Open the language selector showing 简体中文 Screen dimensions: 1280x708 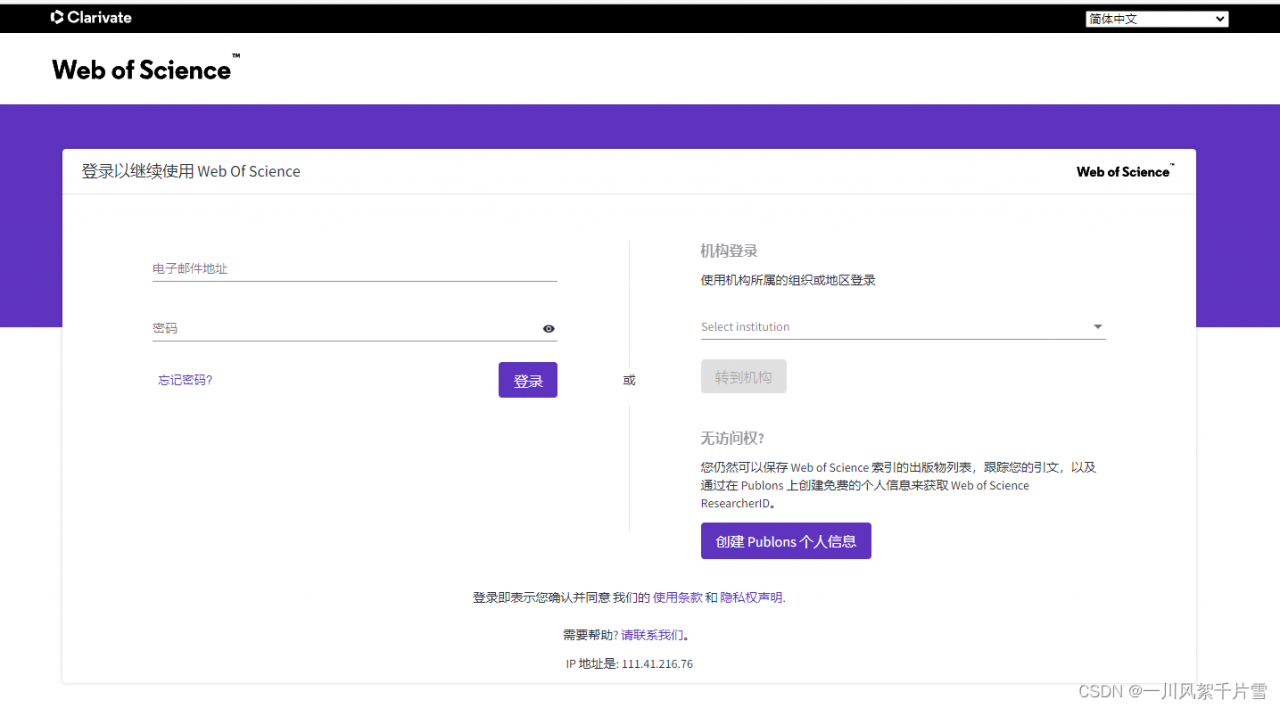1156,18
